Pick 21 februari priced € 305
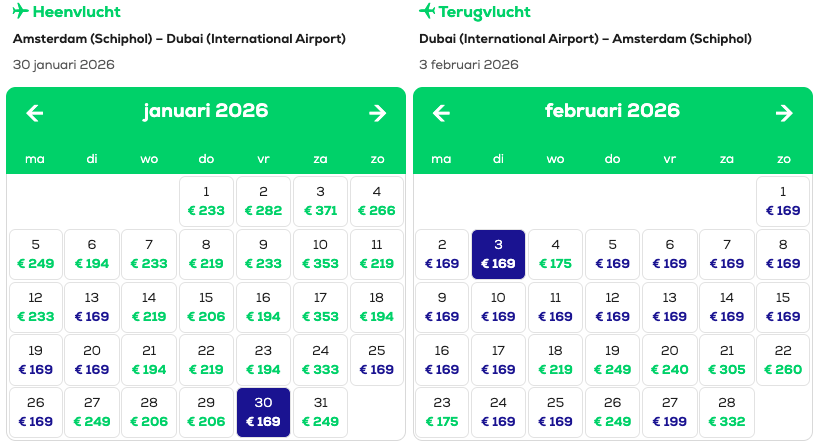 tap(727, 360)
